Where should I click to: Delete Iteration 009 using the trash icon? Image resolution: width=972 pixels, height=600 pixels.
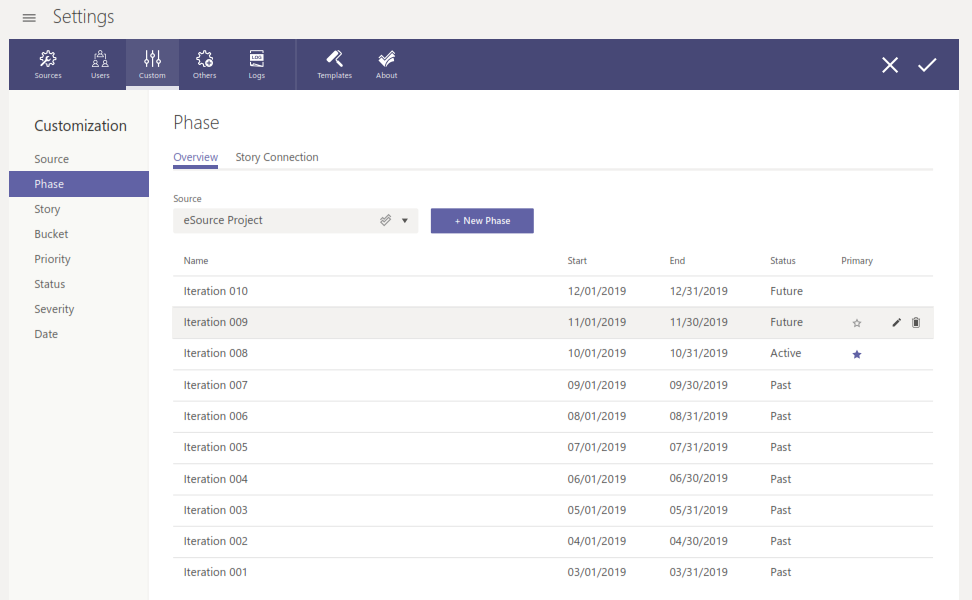pyautogui.click(x=916, y=323)
